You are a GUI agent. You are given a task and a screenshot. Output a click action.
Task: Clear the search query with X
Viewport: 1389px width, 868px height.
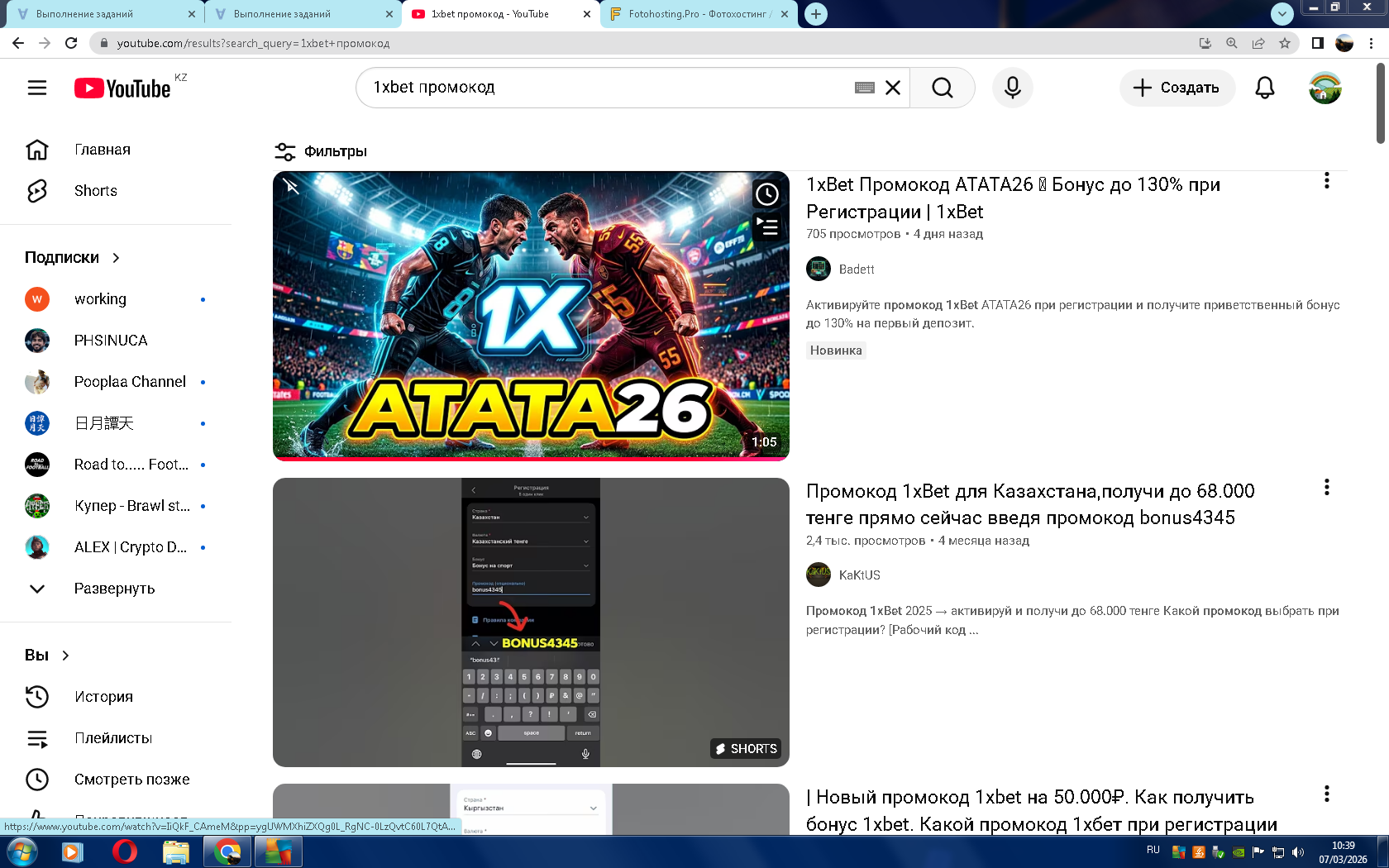pyautogui.click(x=893, y=88)
